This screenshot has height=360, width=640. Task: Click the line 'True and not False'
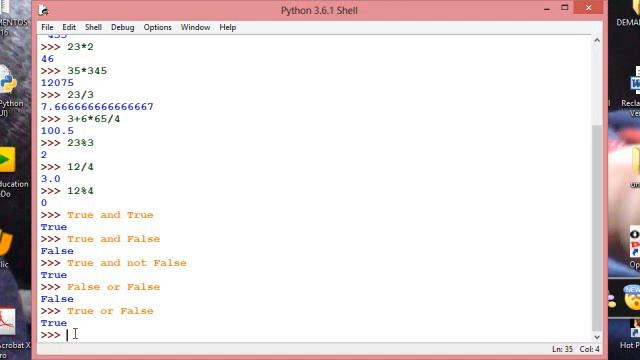pyautogui.click(x=127, y=263)
